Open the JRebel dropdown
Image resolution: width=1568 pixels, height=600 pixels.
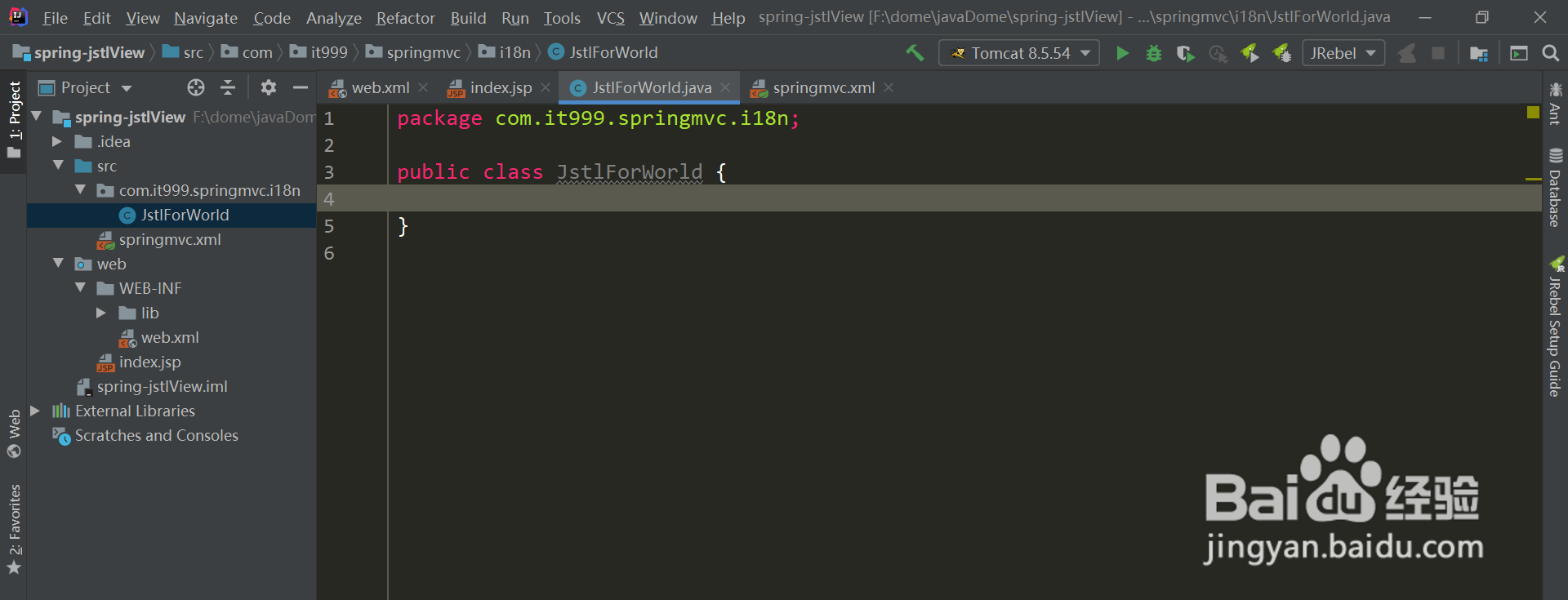pos(1343,53)
